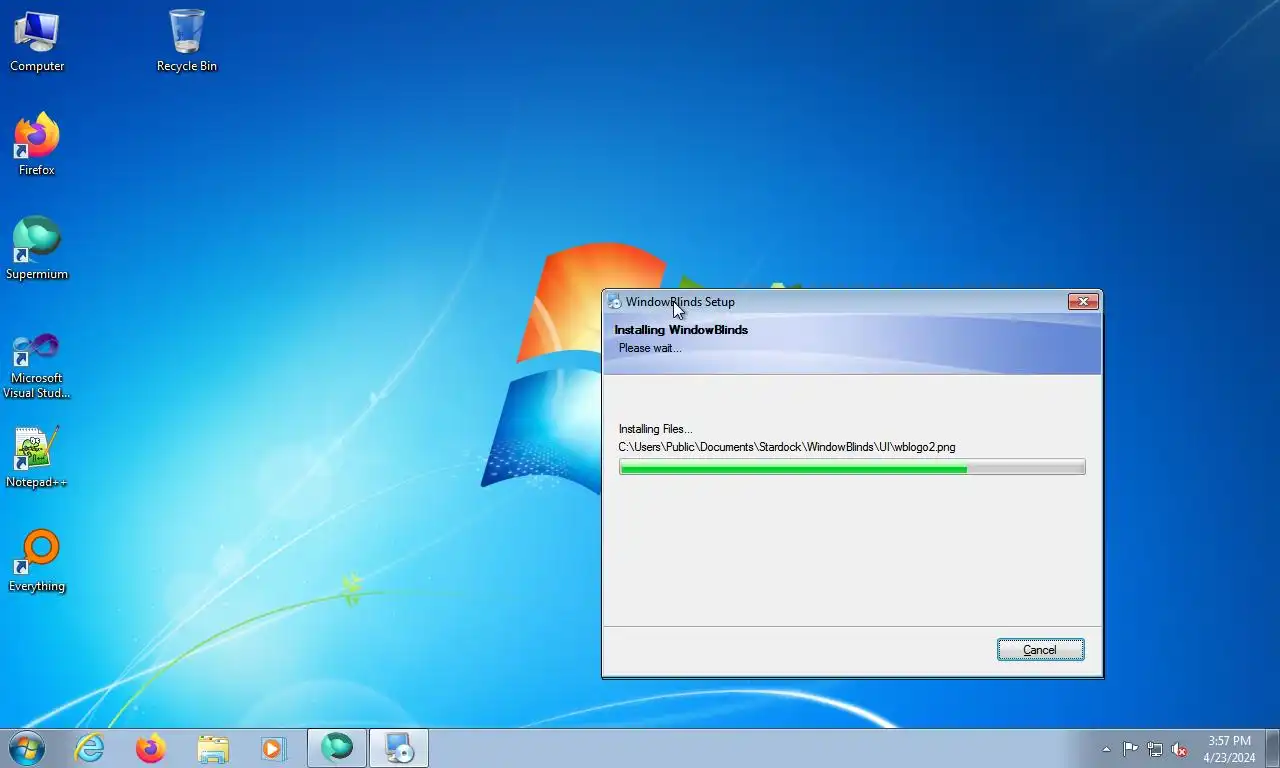Click the "Installing WindowBlinds" heading
1280x768 pixels.
coord(681,330)
